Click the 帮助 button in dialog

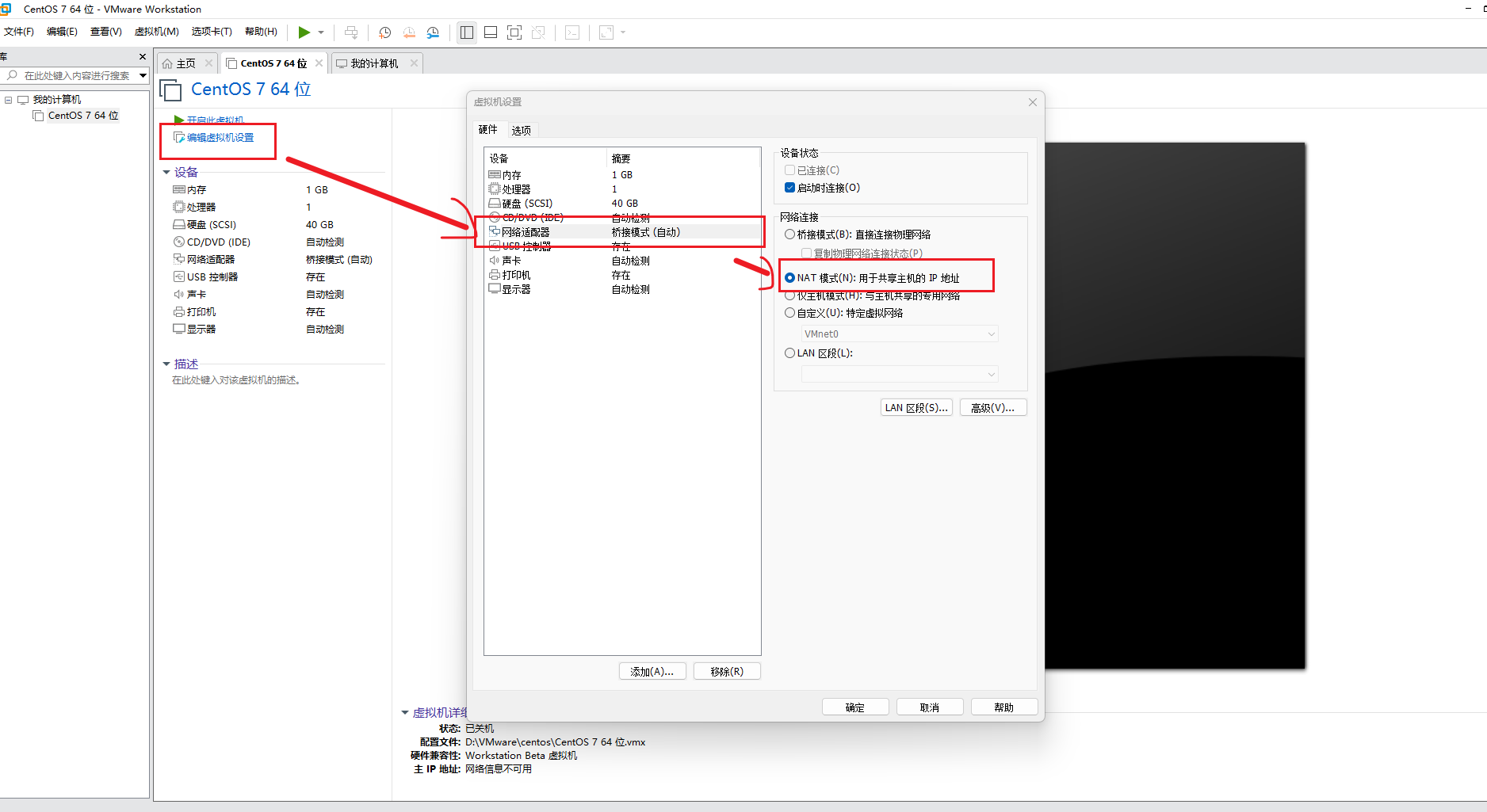[1004, 707]
